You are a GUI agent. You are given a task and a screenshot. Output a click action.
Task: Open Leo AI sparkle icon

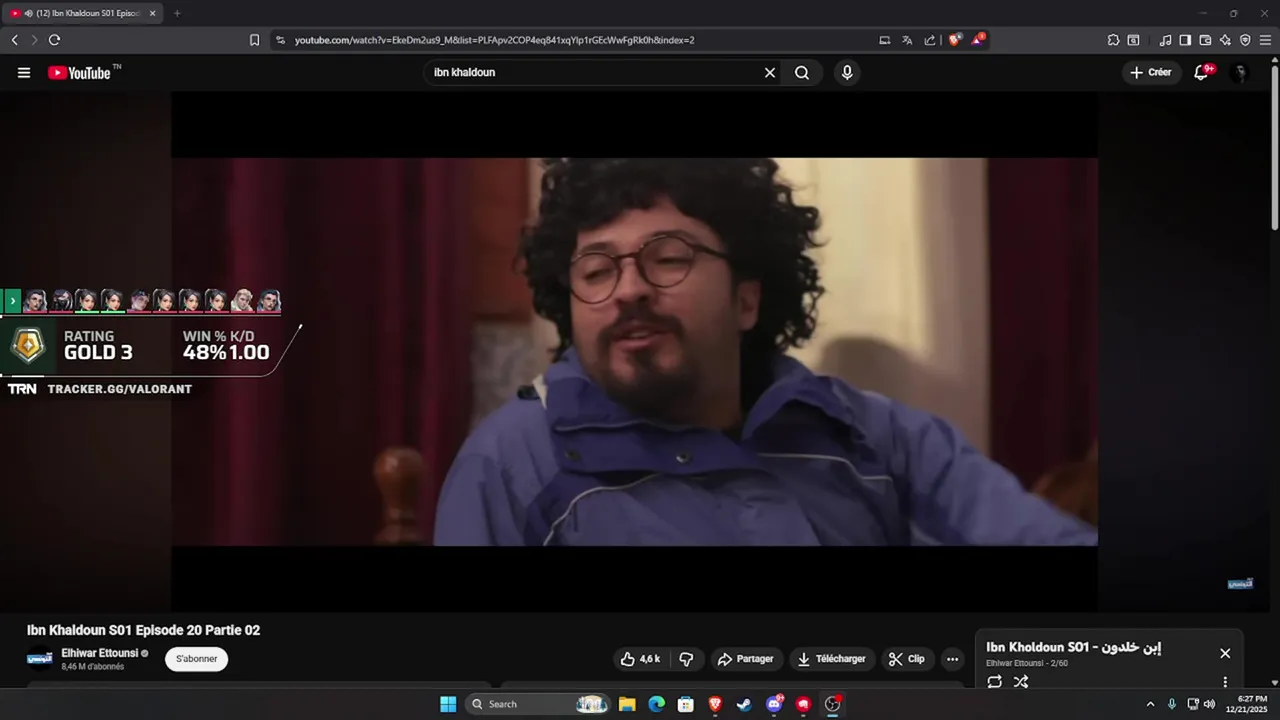(1225, 40)
